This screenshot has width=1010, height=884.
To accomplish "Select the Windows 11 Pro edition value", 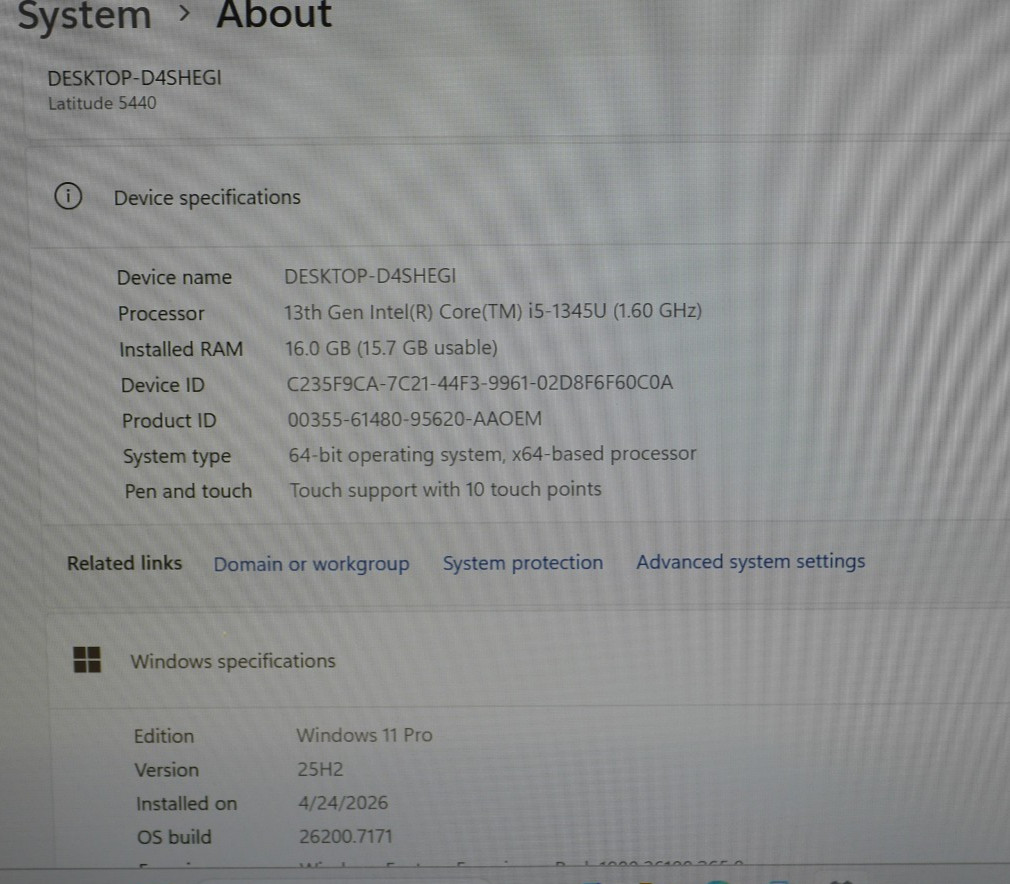I will tap(365, 735).
